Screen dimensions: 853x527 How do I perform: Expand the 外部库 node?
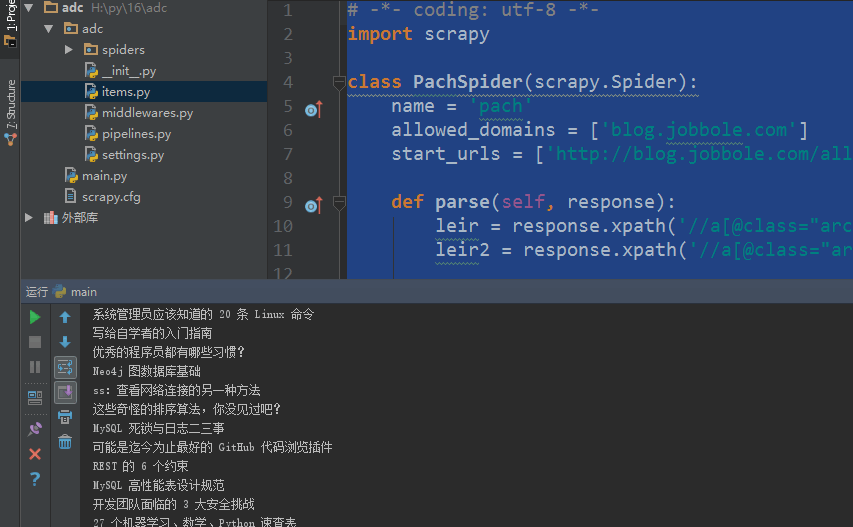(x=29, y=218)
